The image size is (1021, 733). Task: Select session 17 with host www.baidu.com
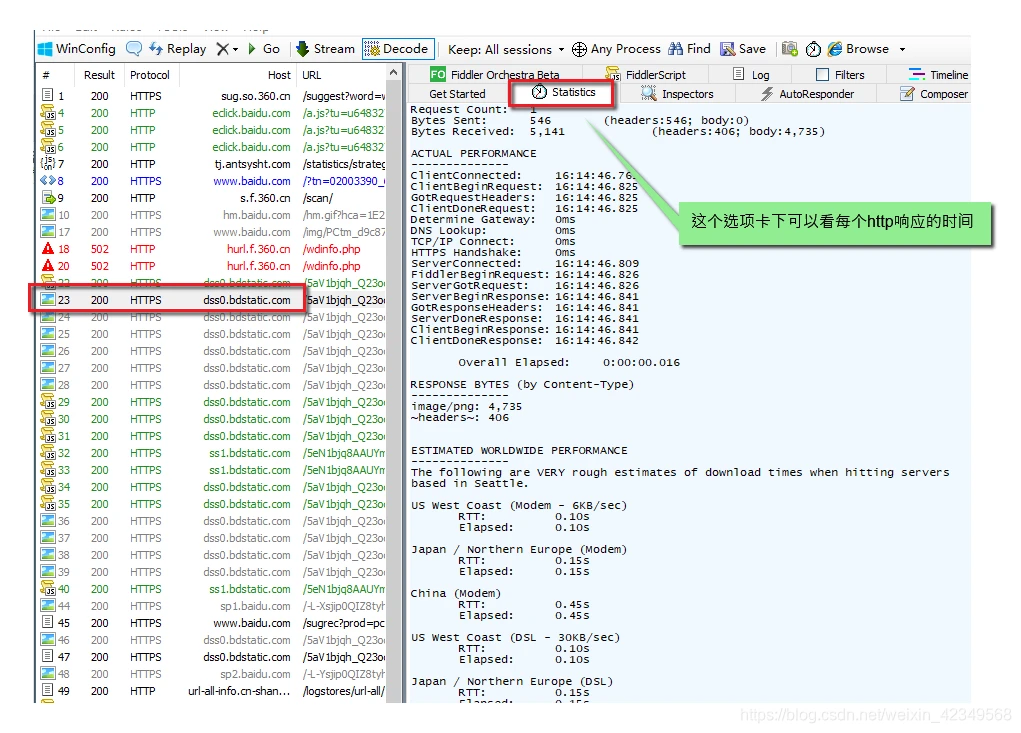pos(212,231)
